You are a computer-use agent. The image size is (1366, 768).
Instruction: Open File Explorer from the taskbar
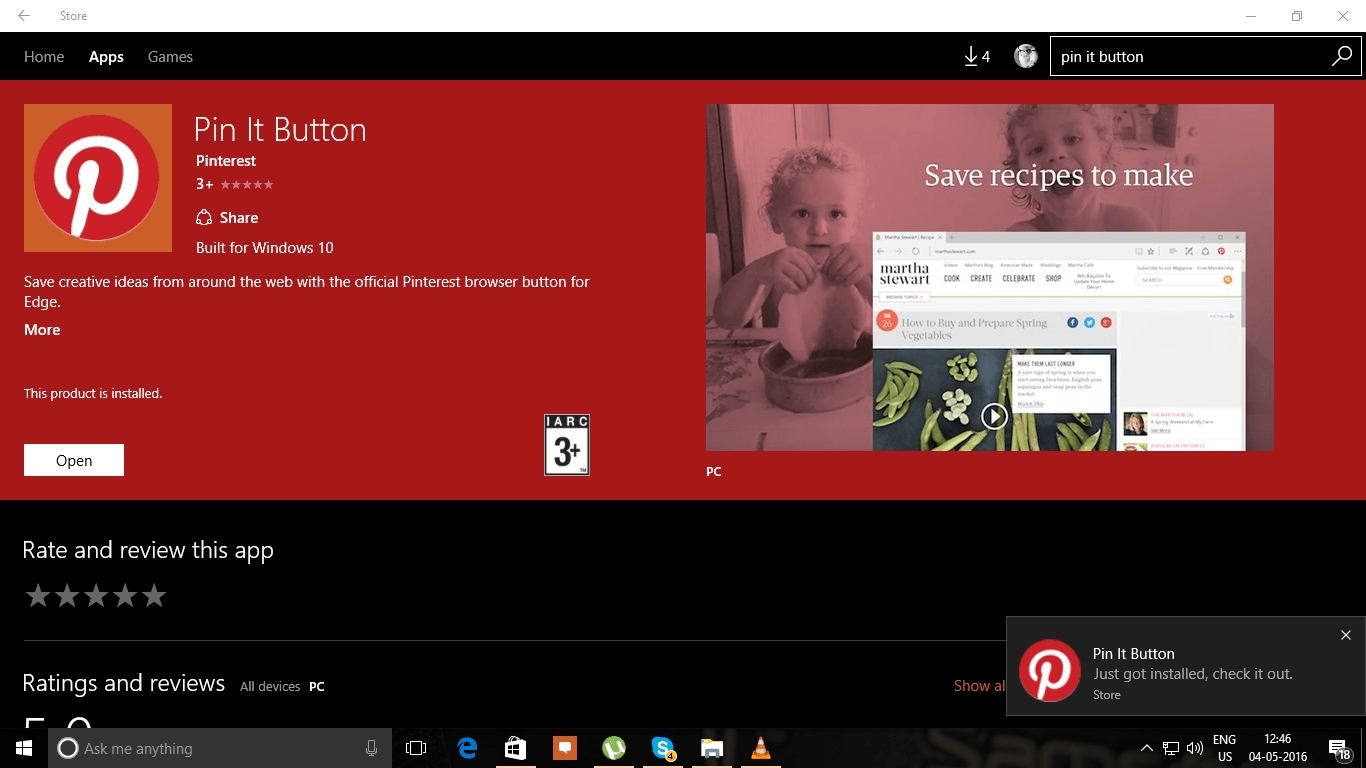711,748
